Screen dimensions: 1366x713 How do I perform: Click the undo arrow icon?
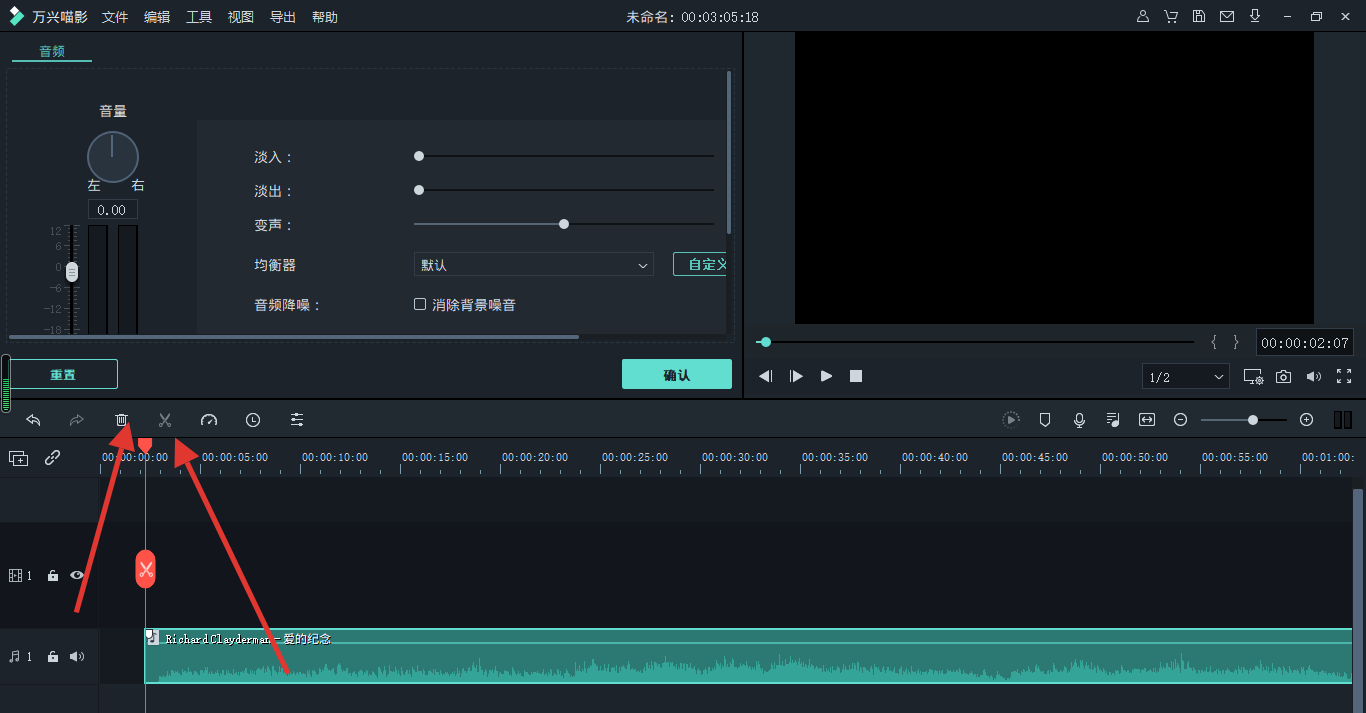coord(33,420)
